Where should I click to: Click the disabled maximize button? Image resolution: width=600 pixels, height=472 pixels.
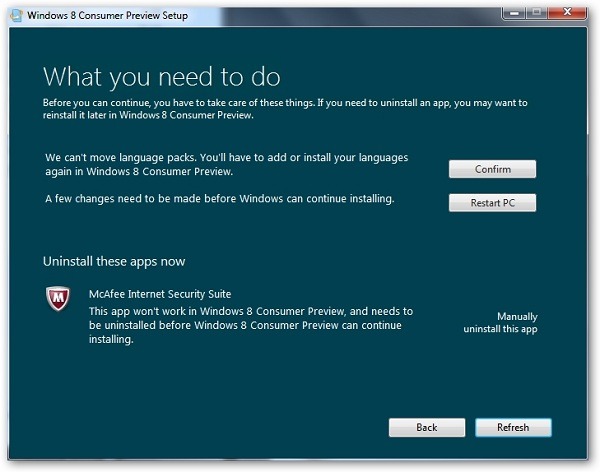pyautogui.click(x=537, y=13)
